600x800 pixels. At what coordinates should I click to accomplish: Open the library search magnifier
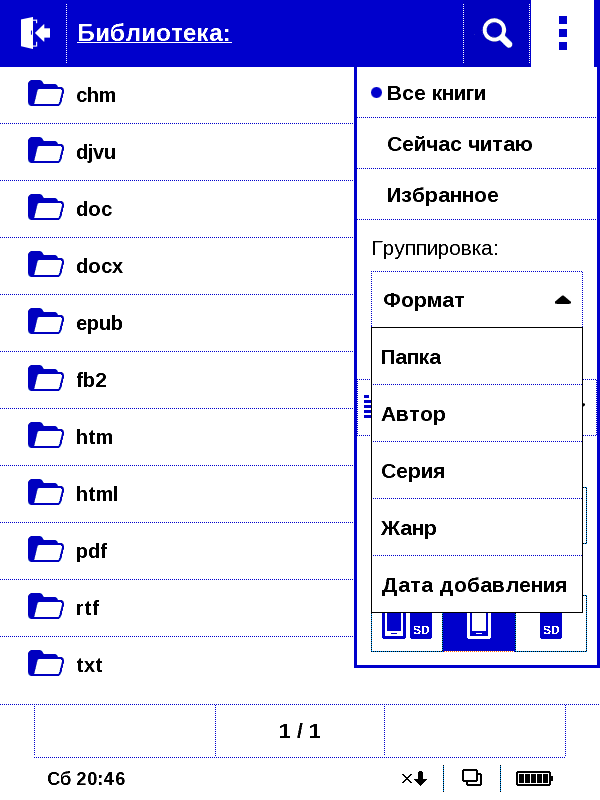pyautogui.click(x=497, y=33)
